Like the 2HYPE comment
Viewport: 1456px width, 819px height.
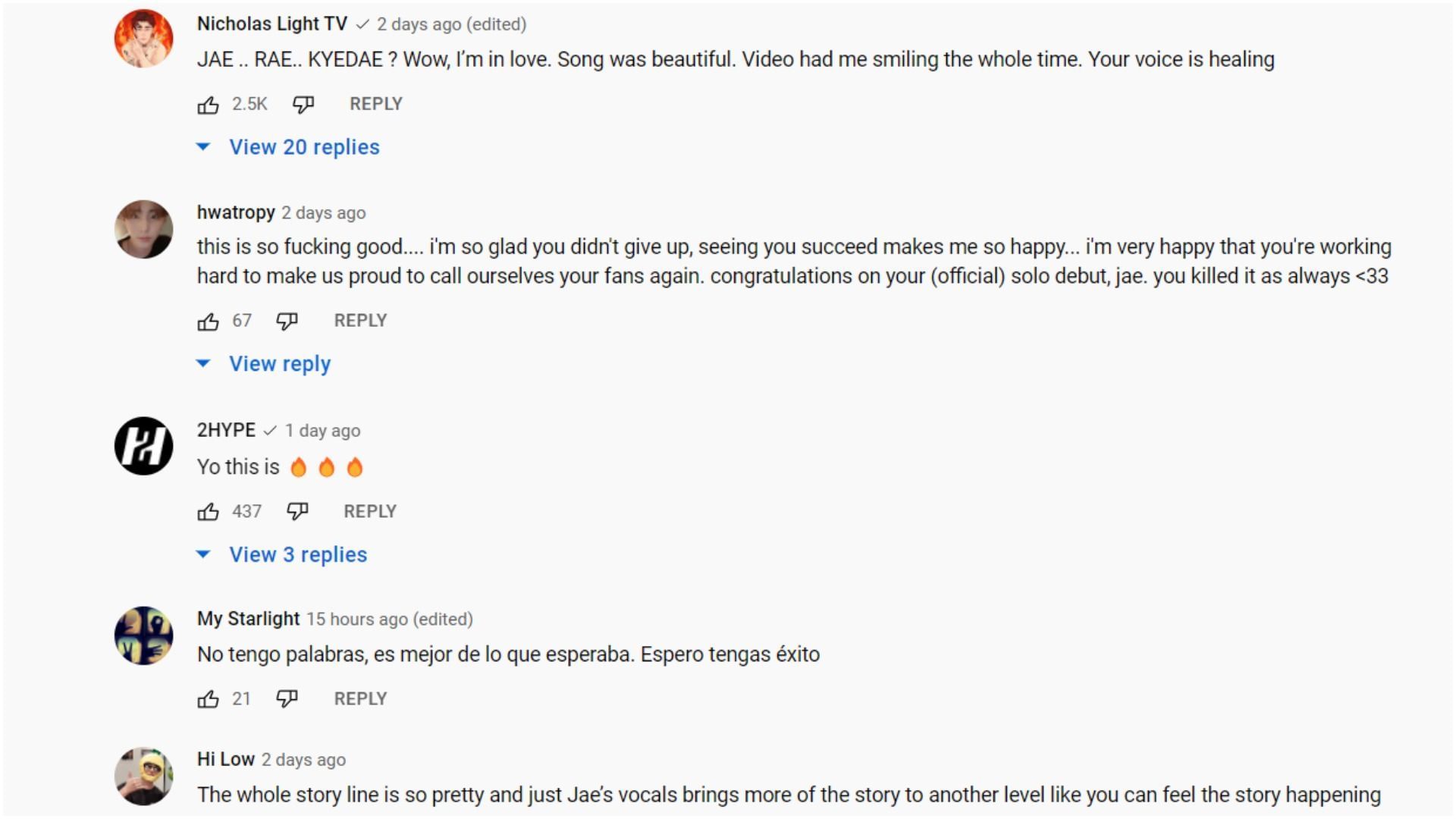tap(208, 512)
